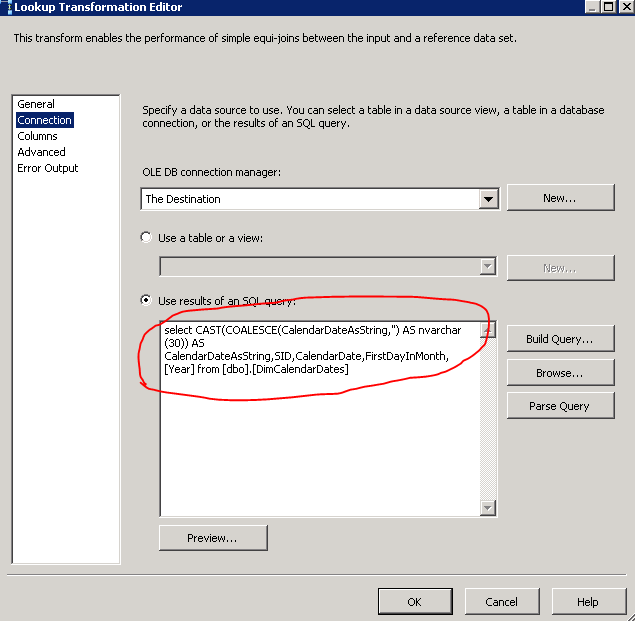The width and height of the screenshot is (635, 621).
Task: Open Help for the lookup editor
Action: pyautogui.click(x=588, y=602)
